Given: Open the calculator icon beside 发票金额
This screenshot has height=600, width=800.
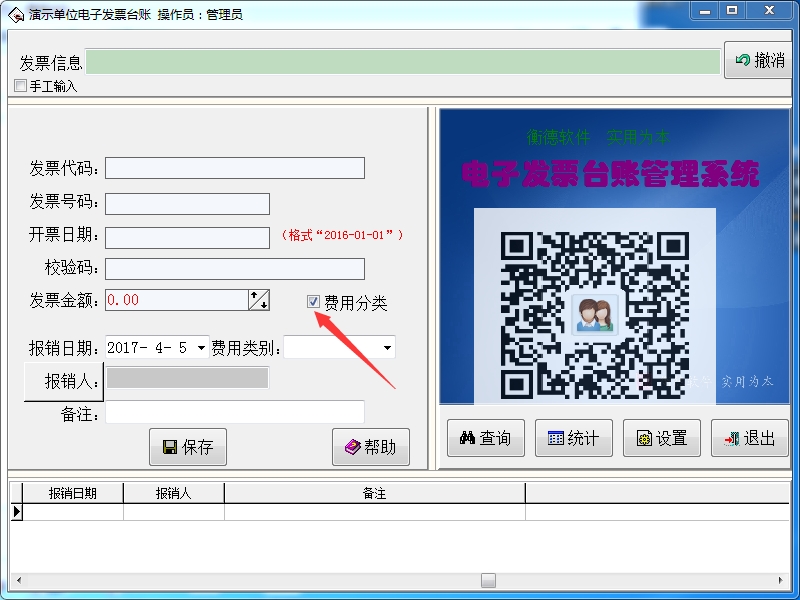Looking at the screenshot, I should coord(259,300).
